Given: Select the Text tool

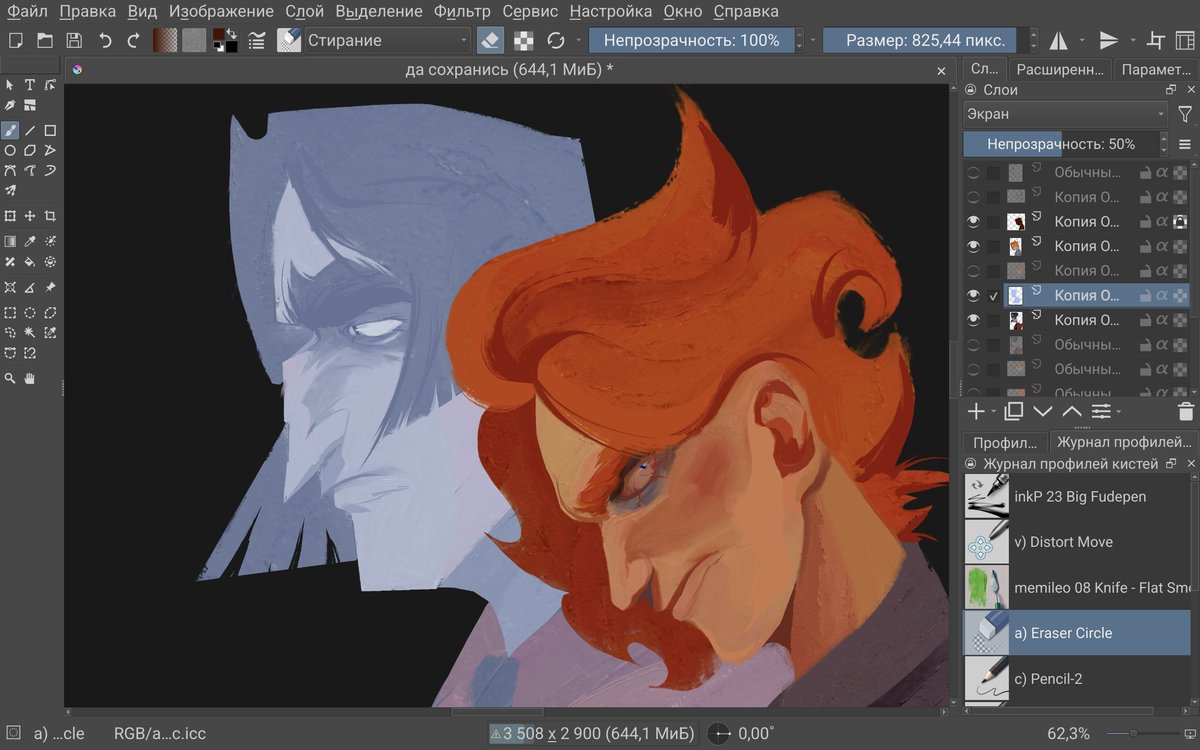Looking at the screenshot, I should [30, 85].
